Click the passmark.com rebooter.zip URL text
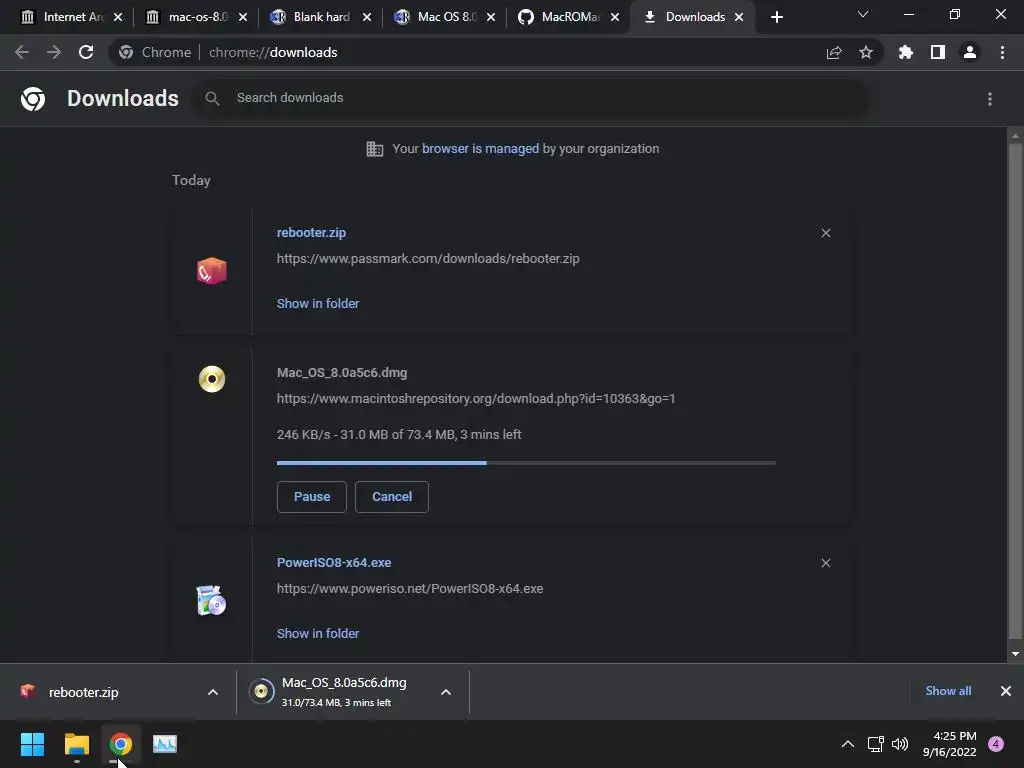 coord(428,259)
